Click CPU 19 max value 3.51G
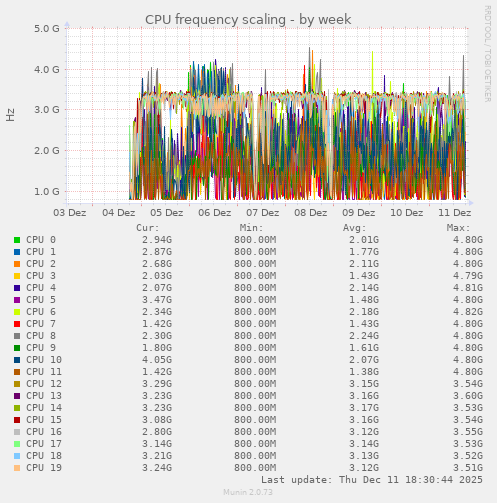497x503 pixels. coord(468,468)
